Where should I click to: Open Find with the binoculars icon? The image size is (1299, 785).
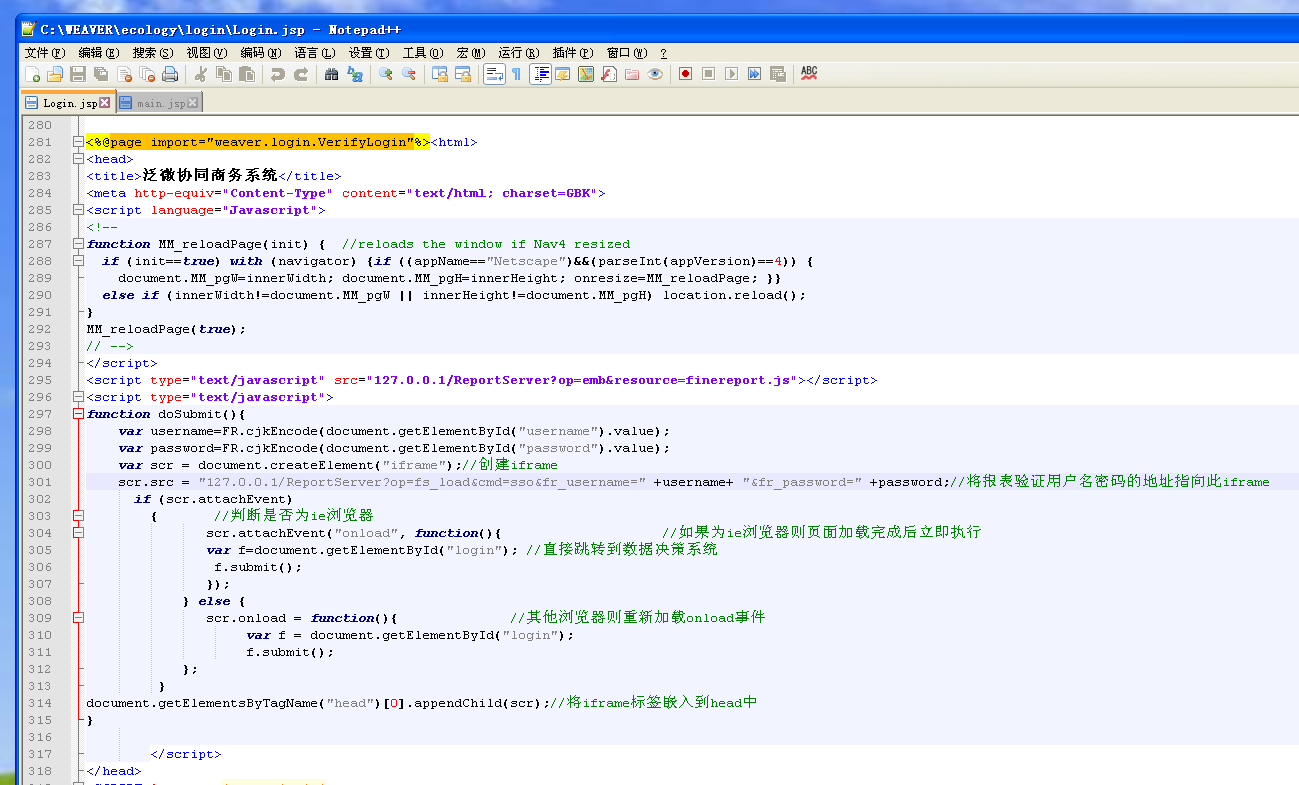click(331, 74)
